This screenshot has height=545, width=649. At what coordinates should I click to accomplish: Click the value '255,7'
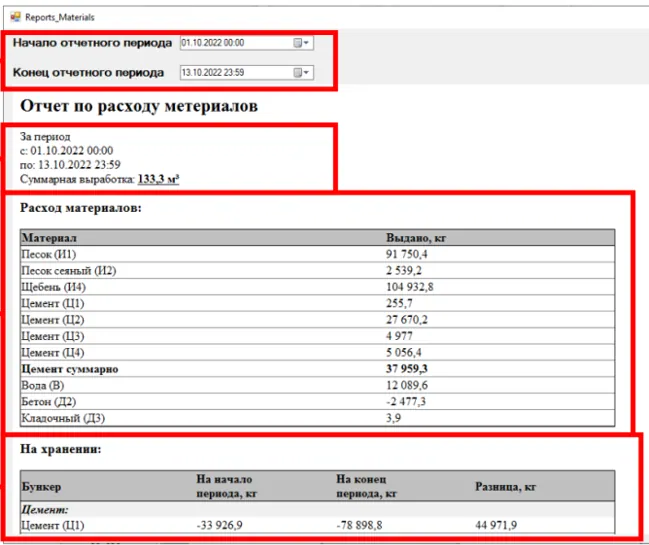pos(399,303)
